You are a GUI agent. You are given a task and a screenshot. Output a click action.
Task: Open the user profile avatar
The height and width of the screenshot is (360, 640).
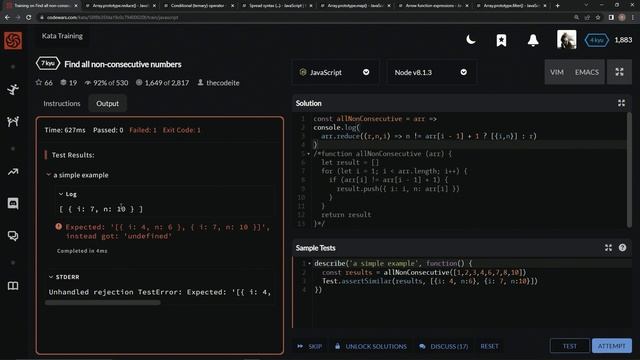point(567,40)
